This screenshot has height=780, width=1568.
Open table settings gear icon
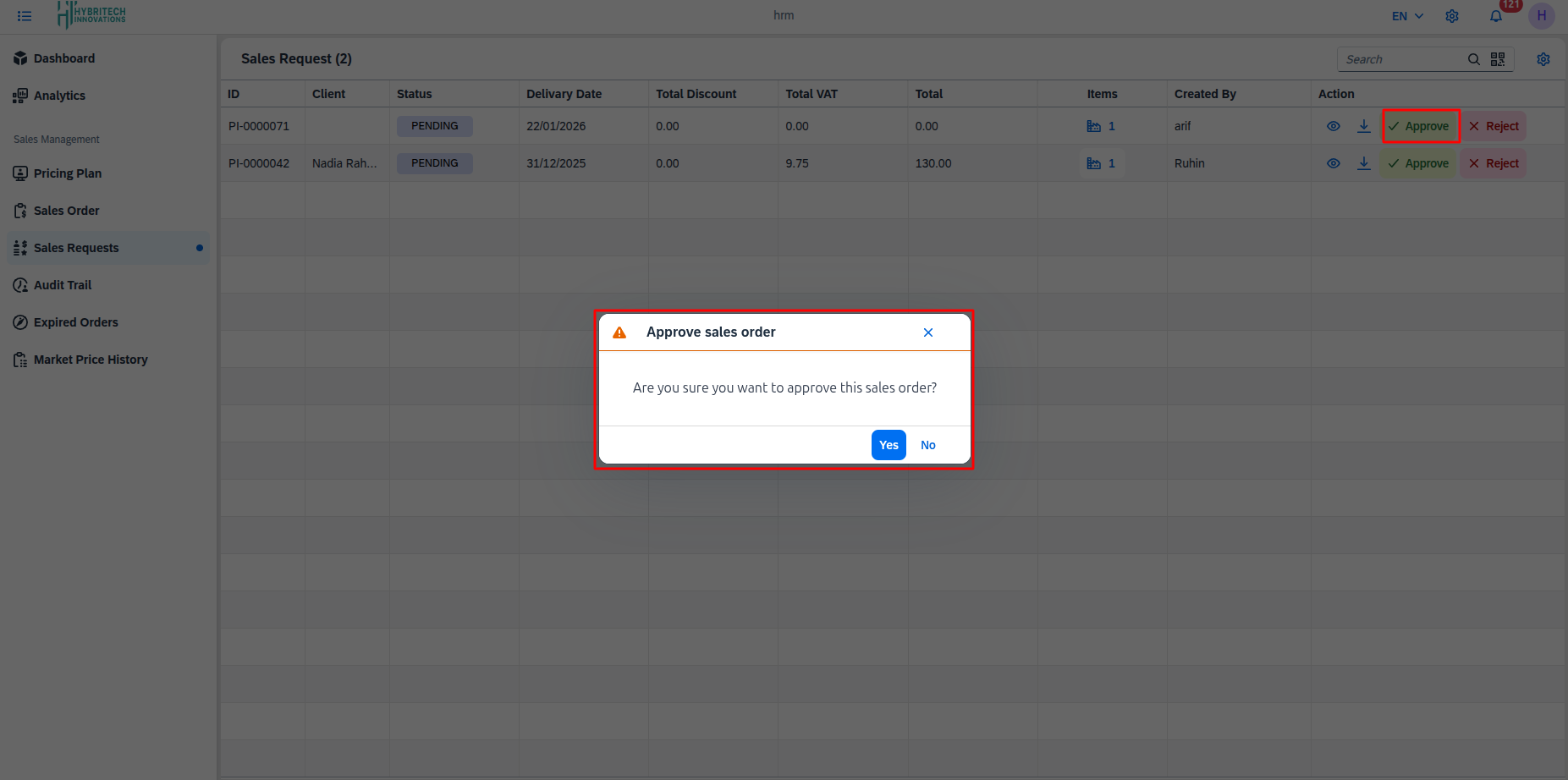[x=1543, y=59]
